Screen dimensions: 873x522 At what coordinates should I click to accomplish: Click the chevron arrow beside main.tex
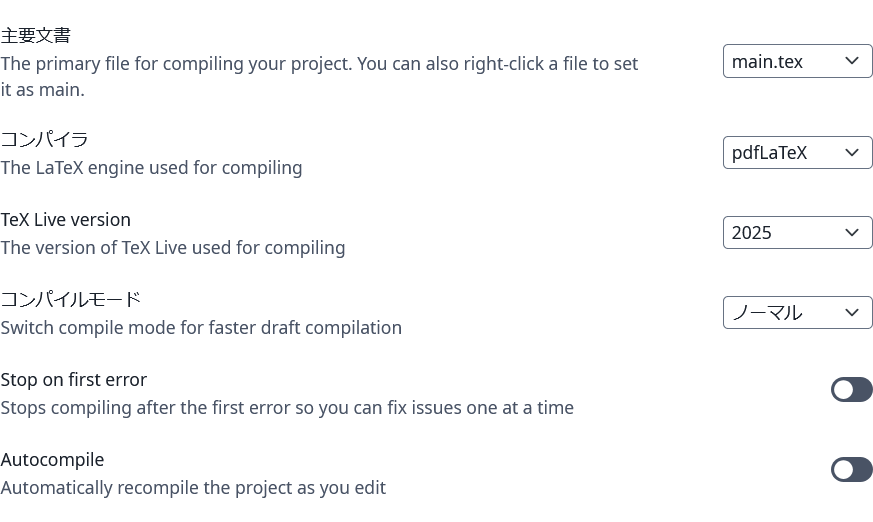coord(852,62)
